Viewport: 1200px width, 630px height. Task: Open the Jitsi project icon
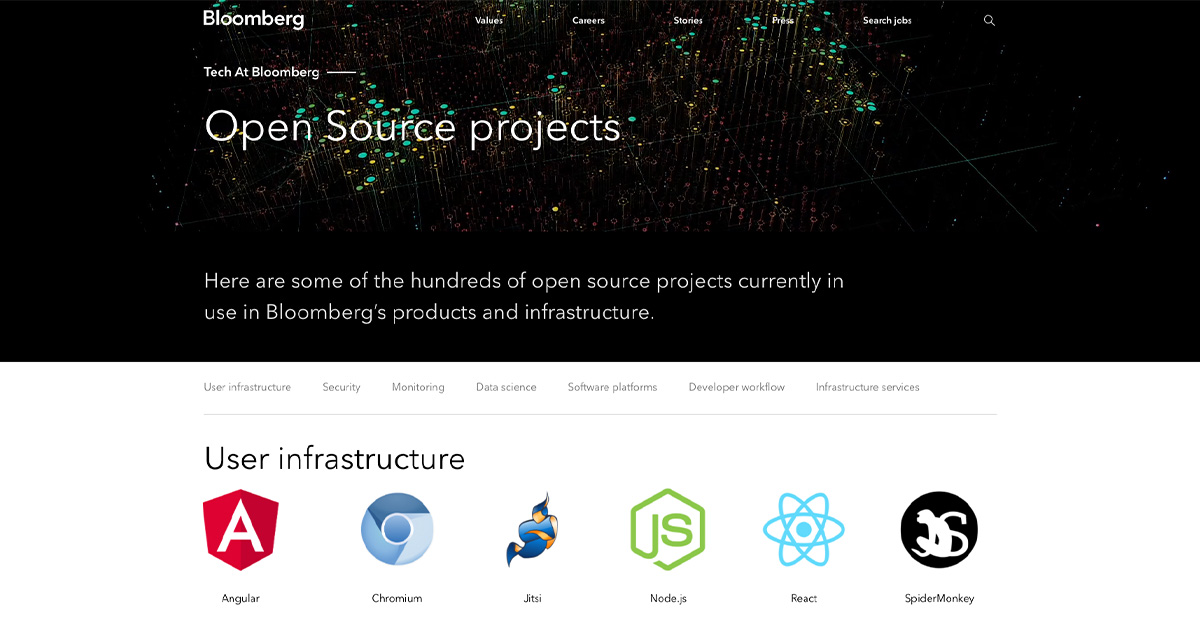532,530
